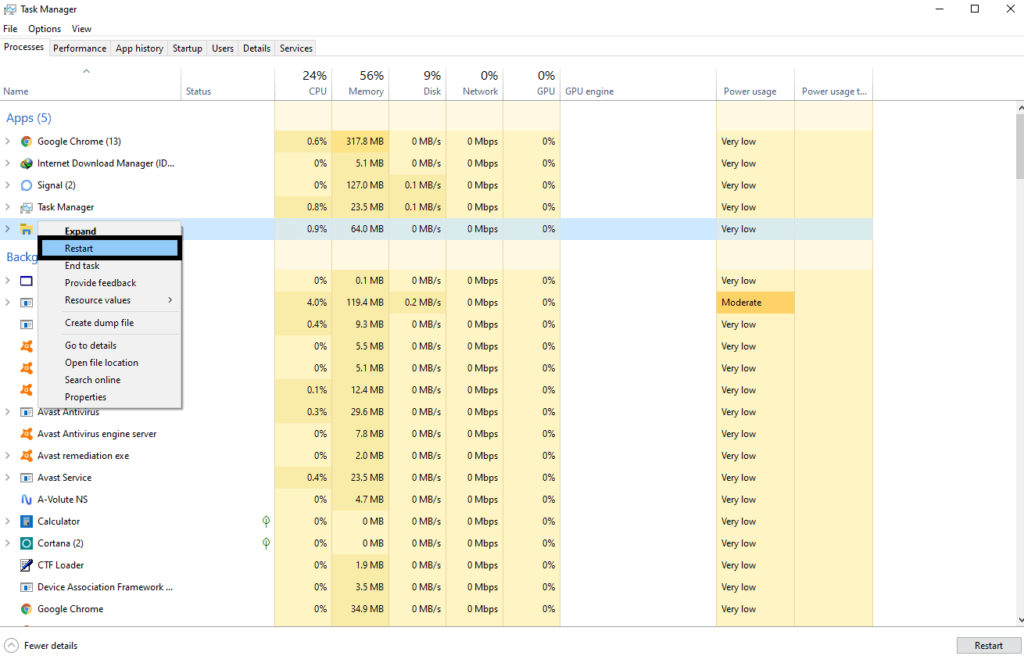Viewport: 1024px width, 663px height.
Task: Expand the Signal (2) process group
Action: 8,186
